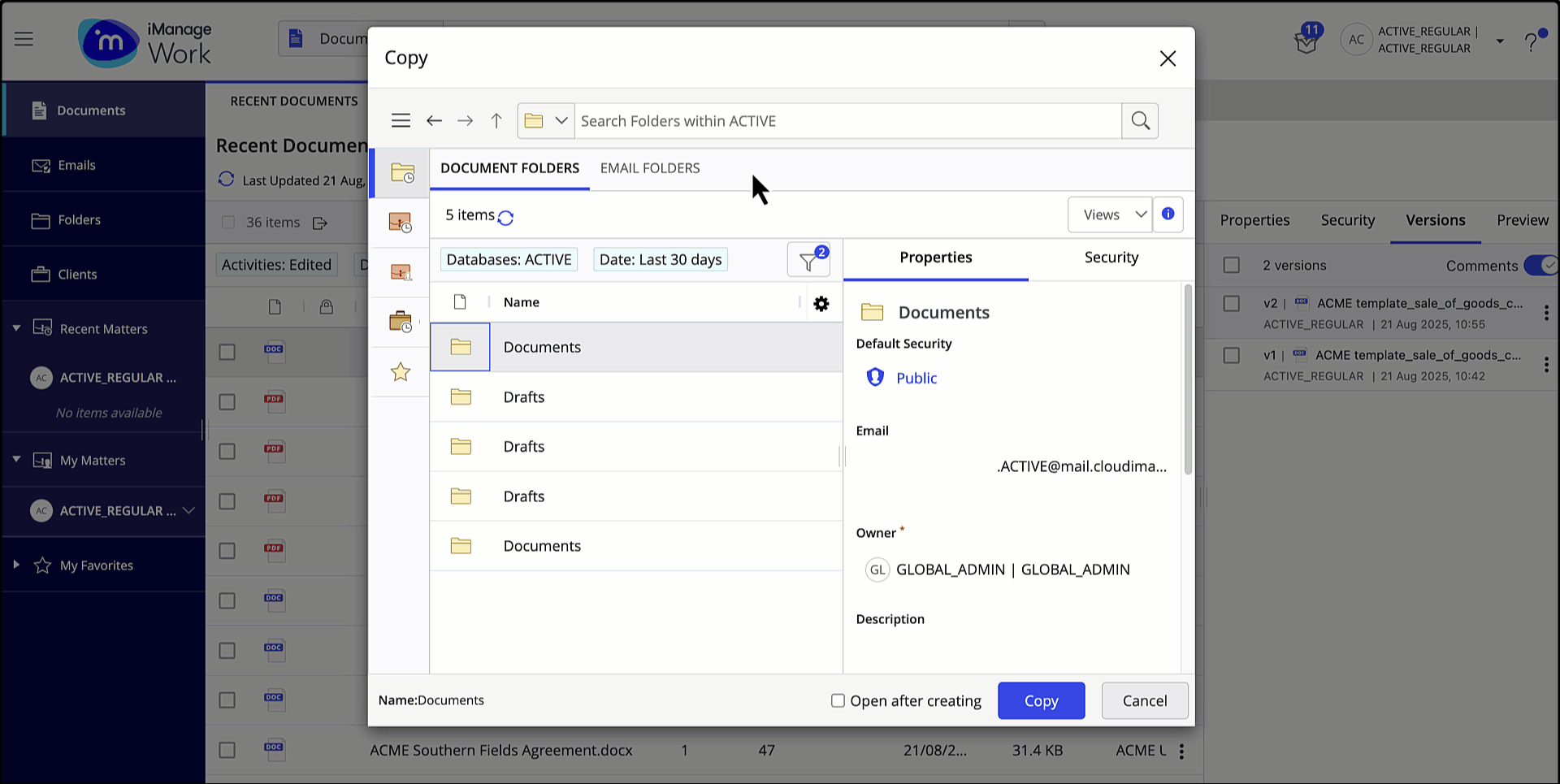Expand the My Favorites tree section

click(16, 565)
